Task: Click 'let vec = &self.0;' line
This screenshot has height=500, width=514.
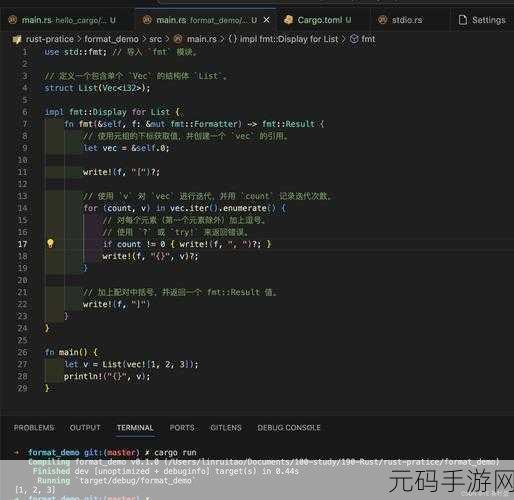Action: click(126, 148)
